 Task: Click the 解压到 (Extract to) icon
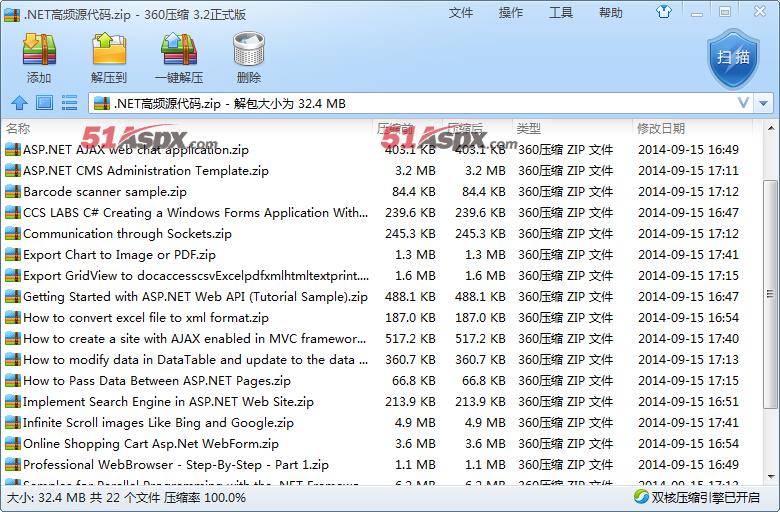pyautogui.click(x=109, y=57)
